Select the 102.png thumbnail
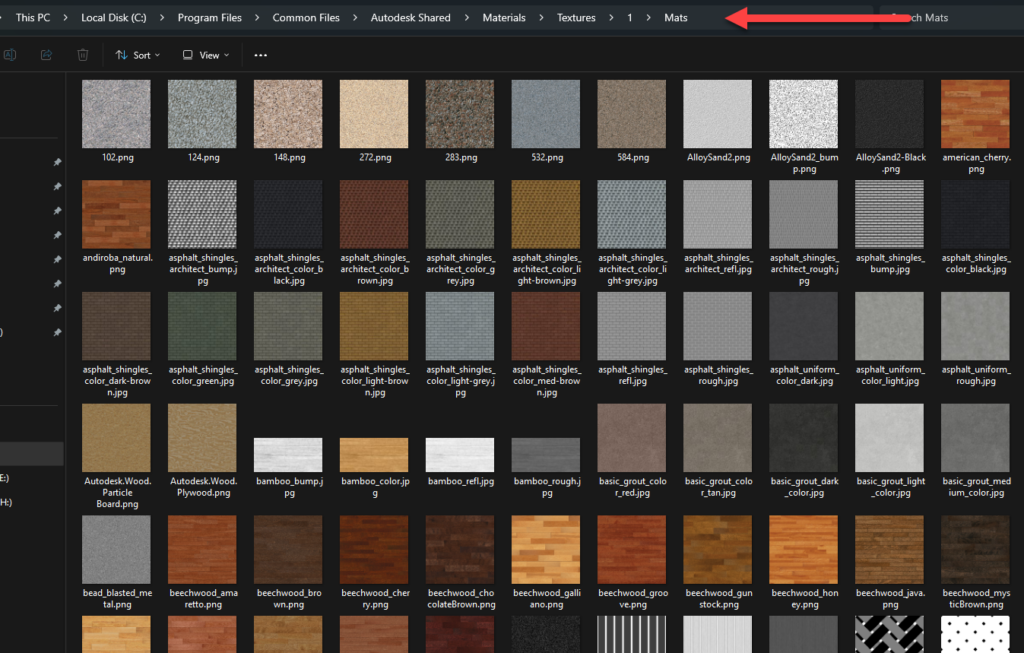 (116, 114)
